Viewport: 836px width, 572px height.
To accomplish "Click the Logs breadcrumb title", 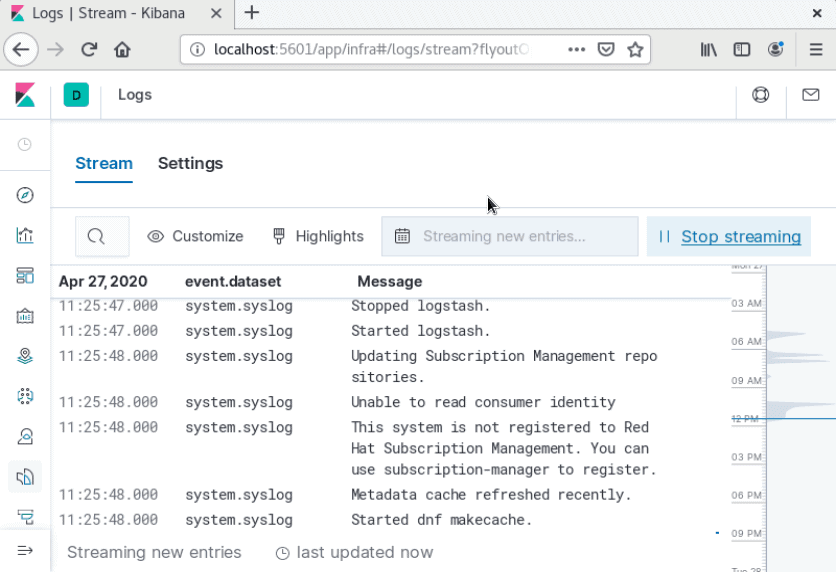I will (x=135, y=95).
